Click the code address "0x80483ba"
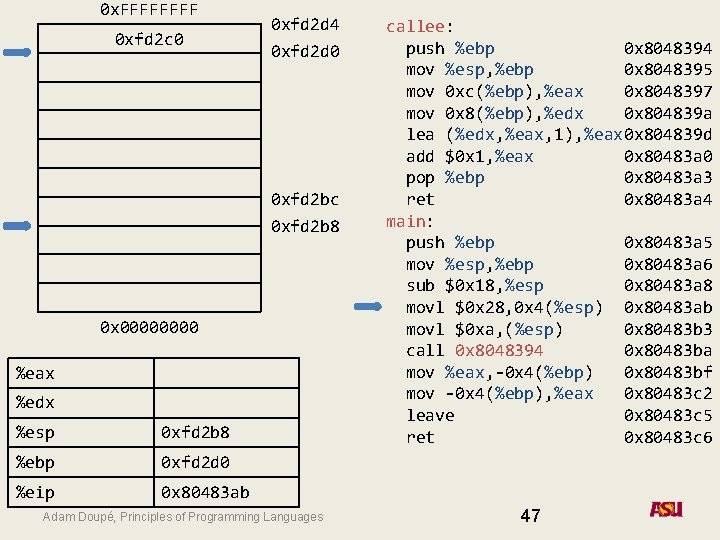 tap(668, 351)
